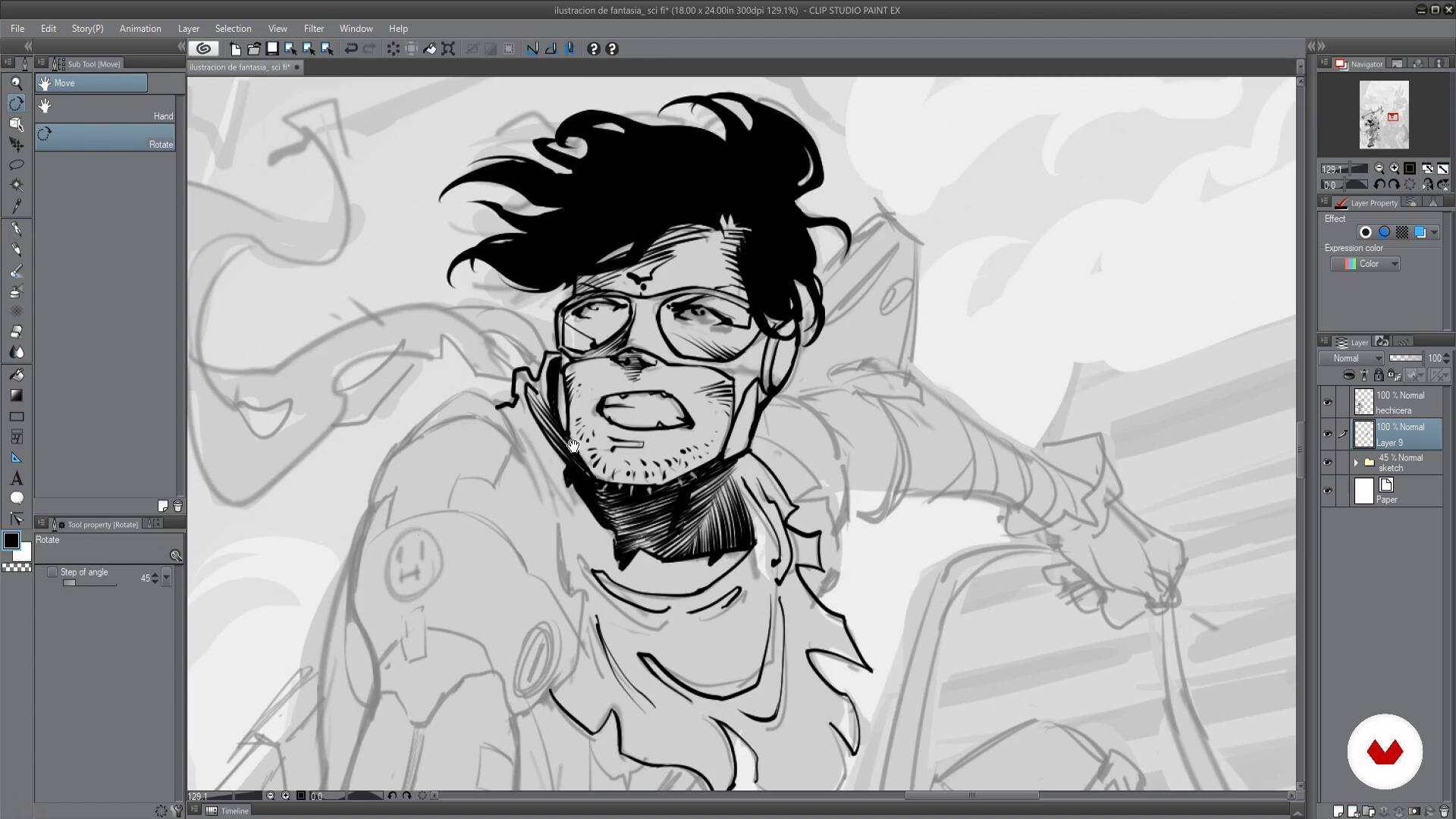This screenshot has width=1456, height=819.
Task: Open the Filter menu
Action: (314, 28)
